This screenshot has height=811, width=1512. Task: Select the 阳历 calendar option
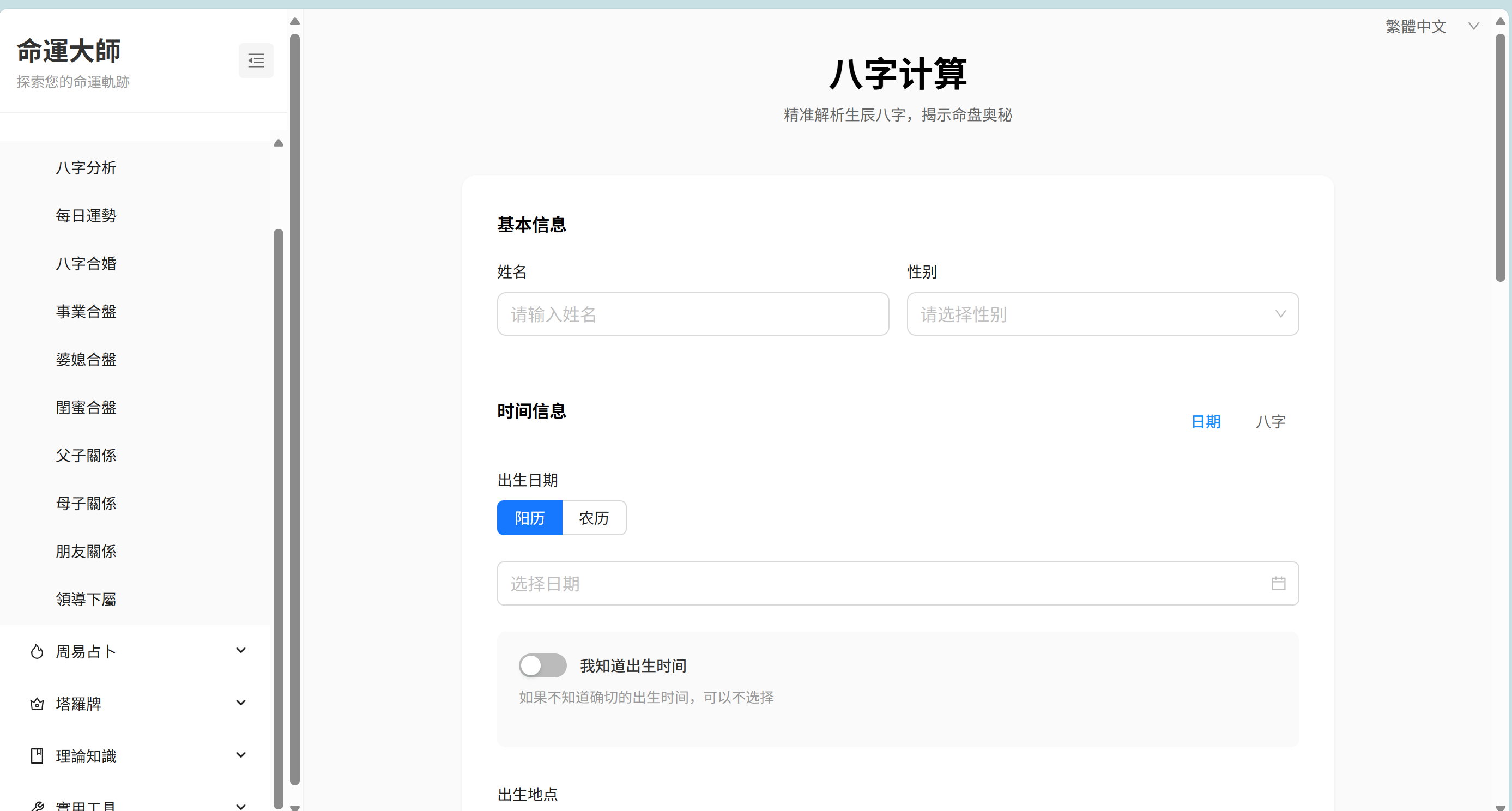(x=529, y=518)
